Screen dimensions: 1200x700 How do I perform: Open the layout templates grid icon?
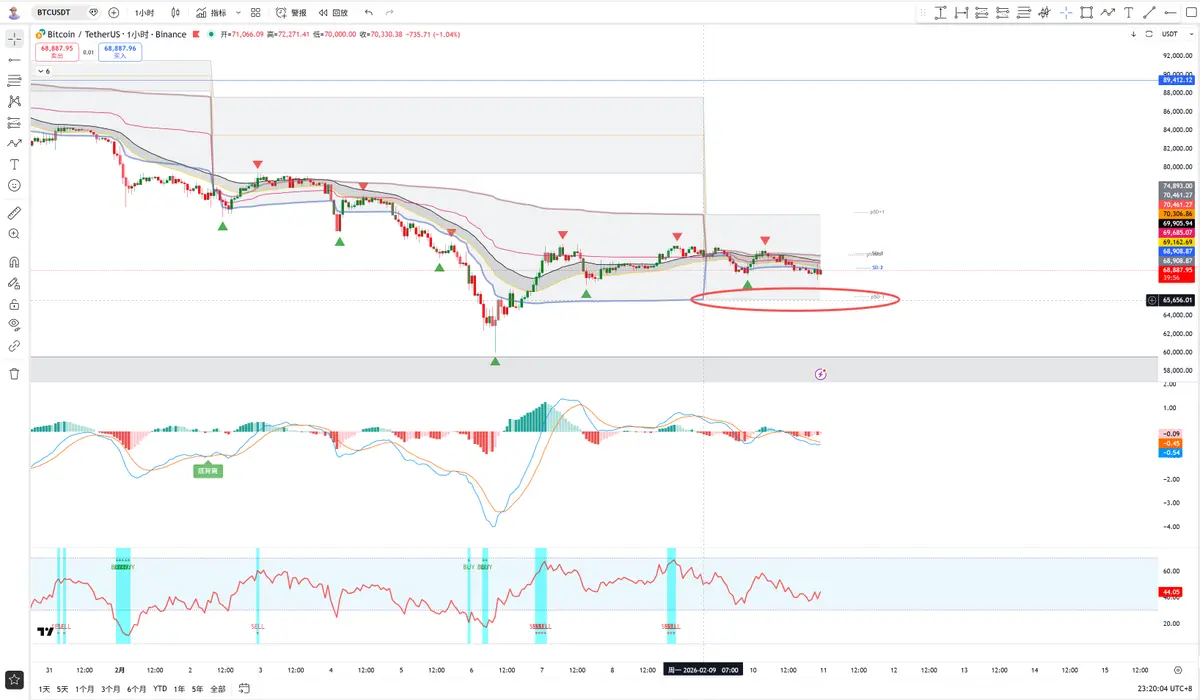[256, 13]
